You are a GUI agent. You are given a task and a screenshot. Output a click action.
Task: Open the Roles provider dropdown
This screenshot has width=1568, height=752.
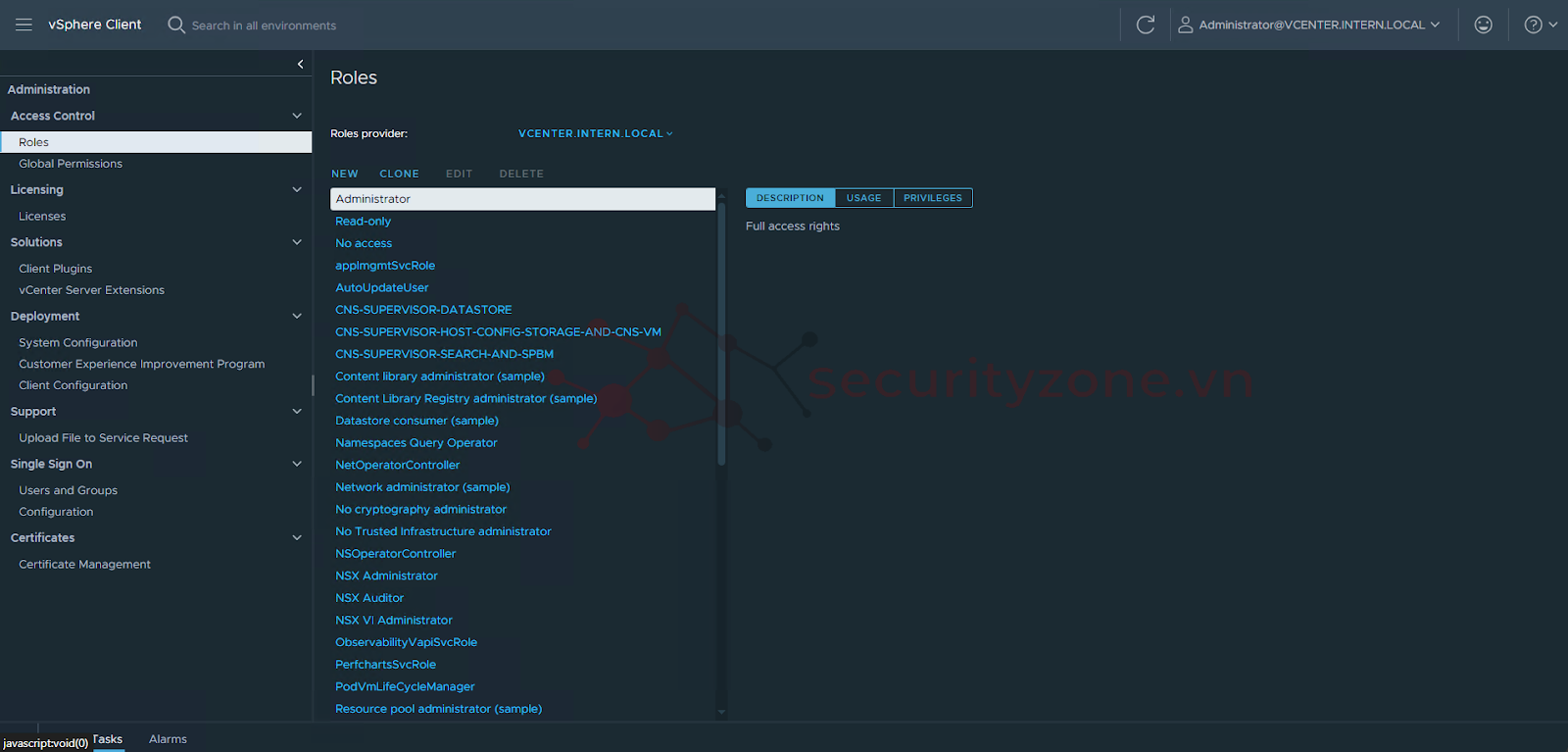click(x=595, y=133)
